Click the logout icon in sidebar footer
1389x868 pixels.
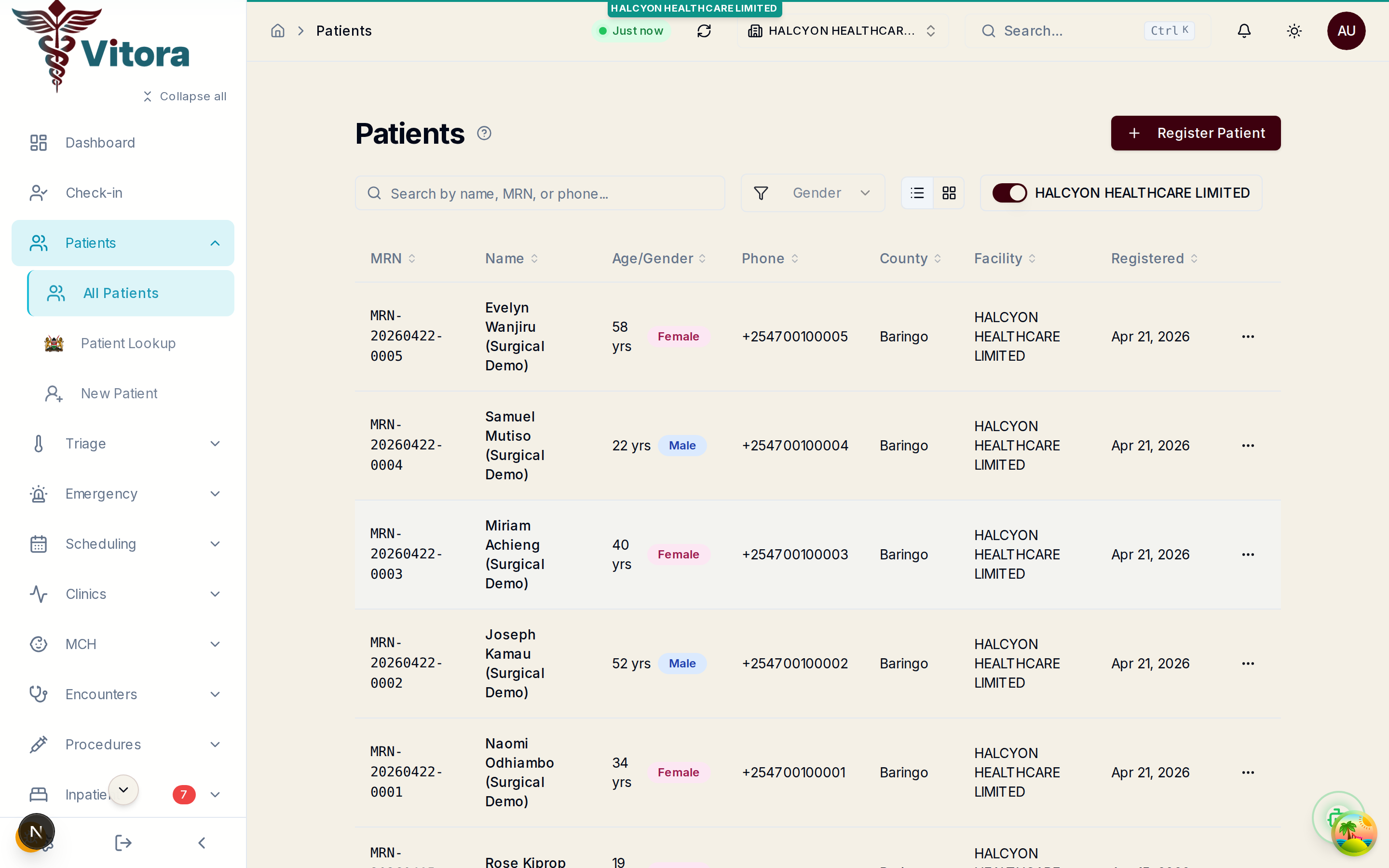coord(123,843)
